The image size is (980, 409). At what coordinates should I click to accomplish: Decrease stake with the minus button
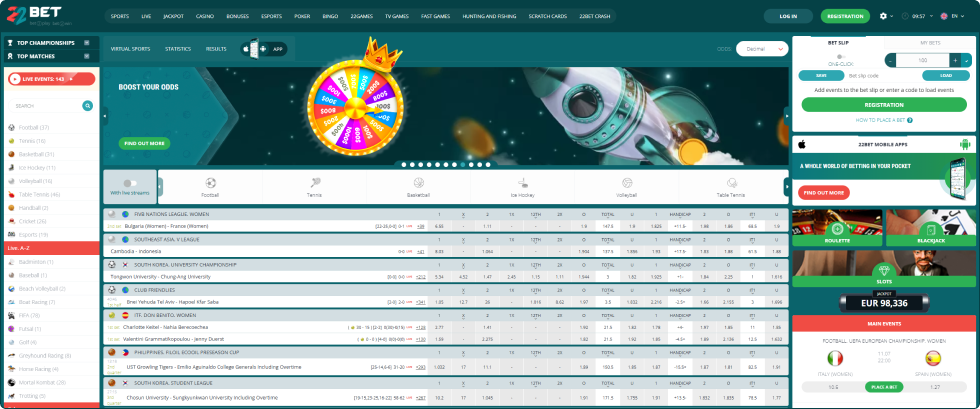pos(891,61)
